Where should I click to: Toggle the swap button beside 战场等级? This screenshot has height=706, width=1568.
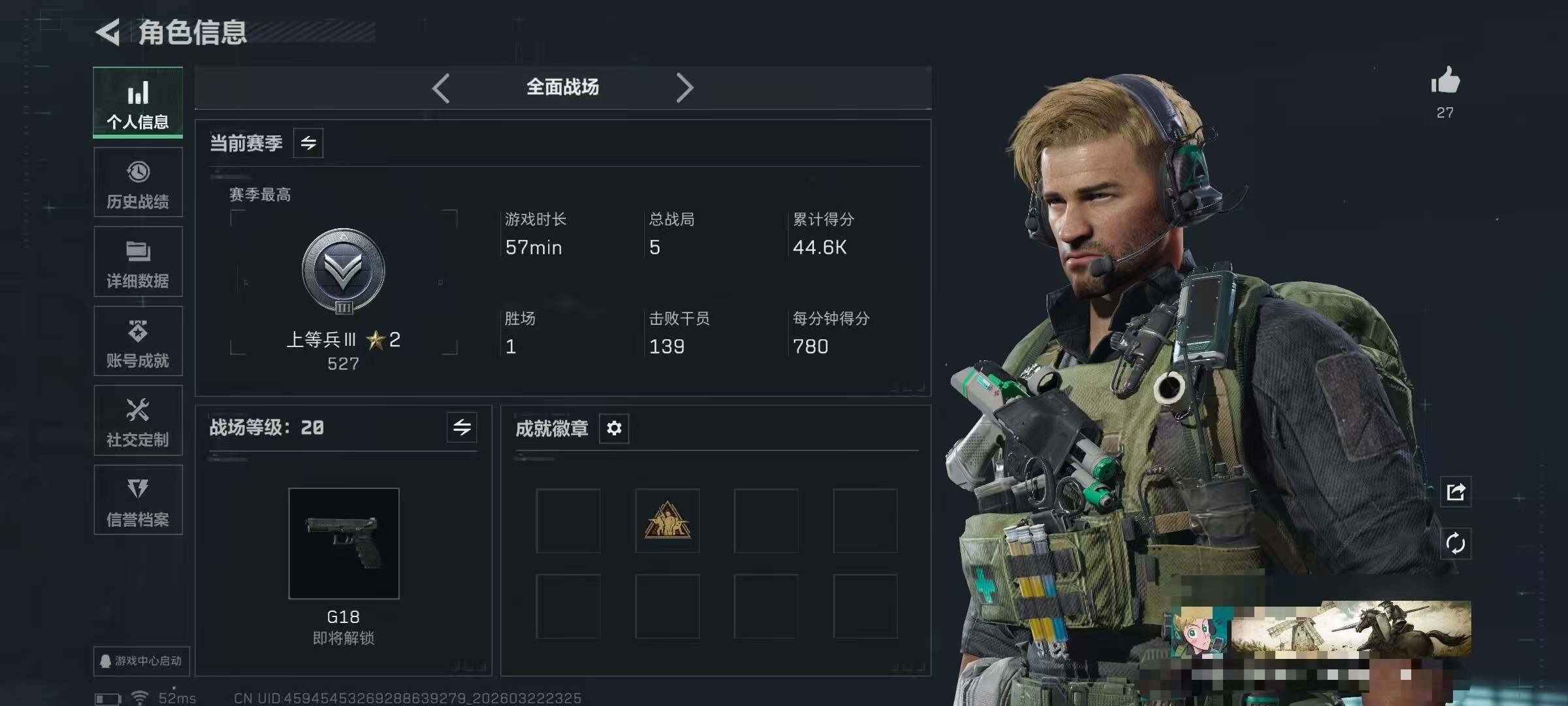462,428
